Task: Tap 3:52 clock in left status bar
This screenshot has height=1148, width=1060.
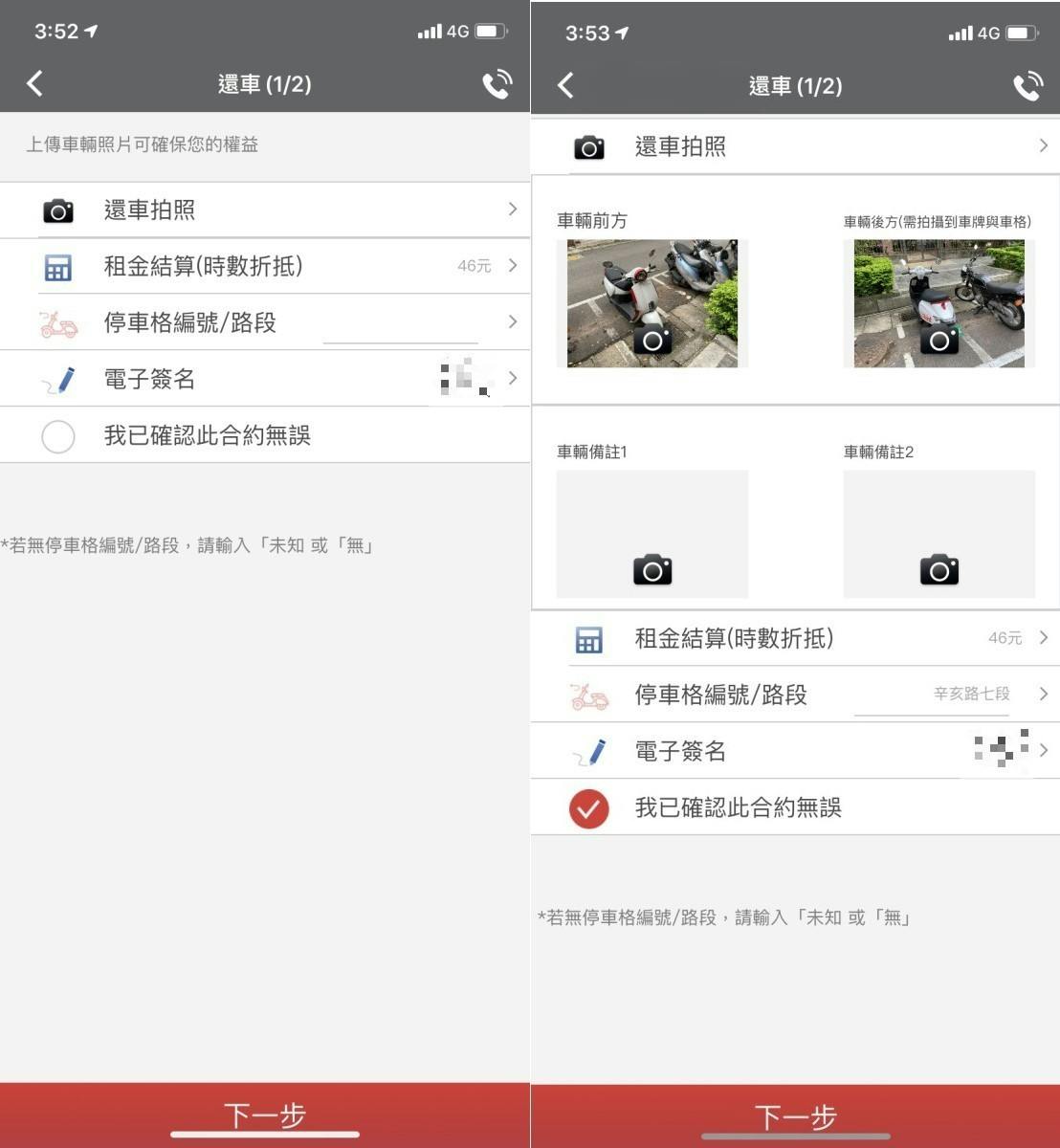Action: [x=56, y=32]
